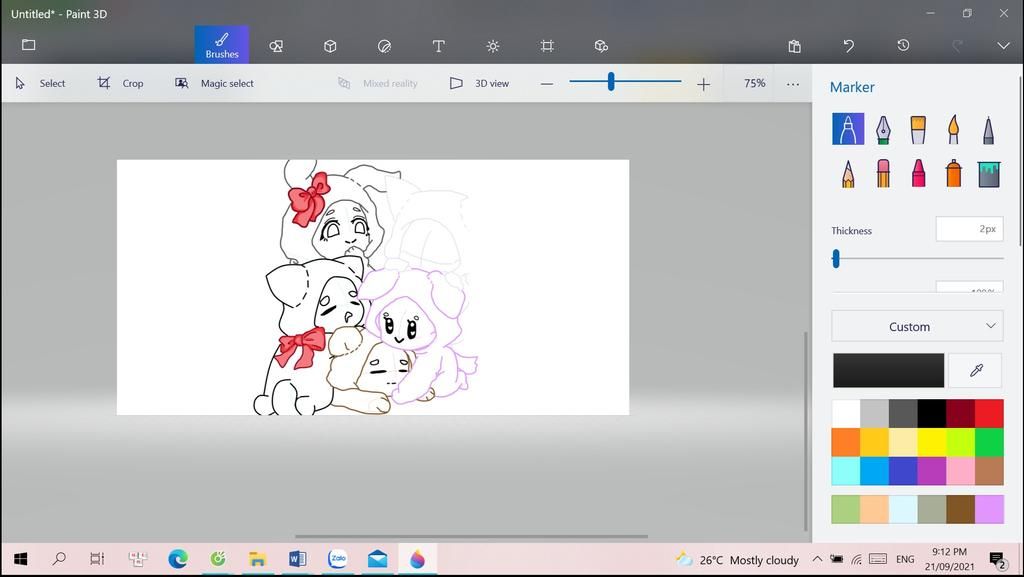
Task: Open the 3D shapes tab
Action: (x=330, y=46)
